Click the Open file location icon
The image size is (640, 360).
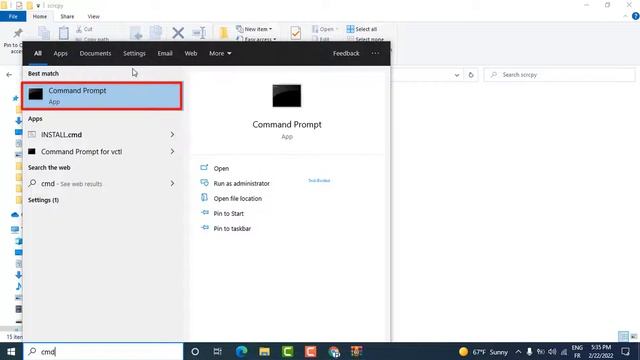tap(204, 198)
